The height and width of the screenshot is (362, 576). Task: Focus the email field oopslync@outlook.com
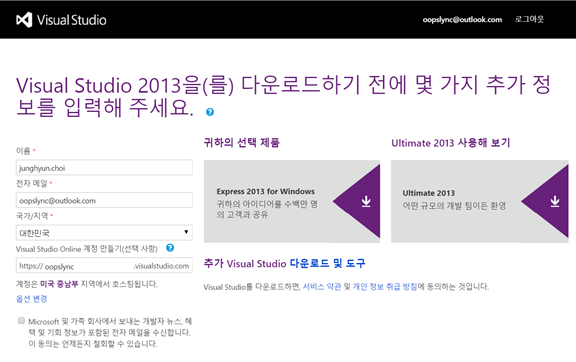point(104,200)
